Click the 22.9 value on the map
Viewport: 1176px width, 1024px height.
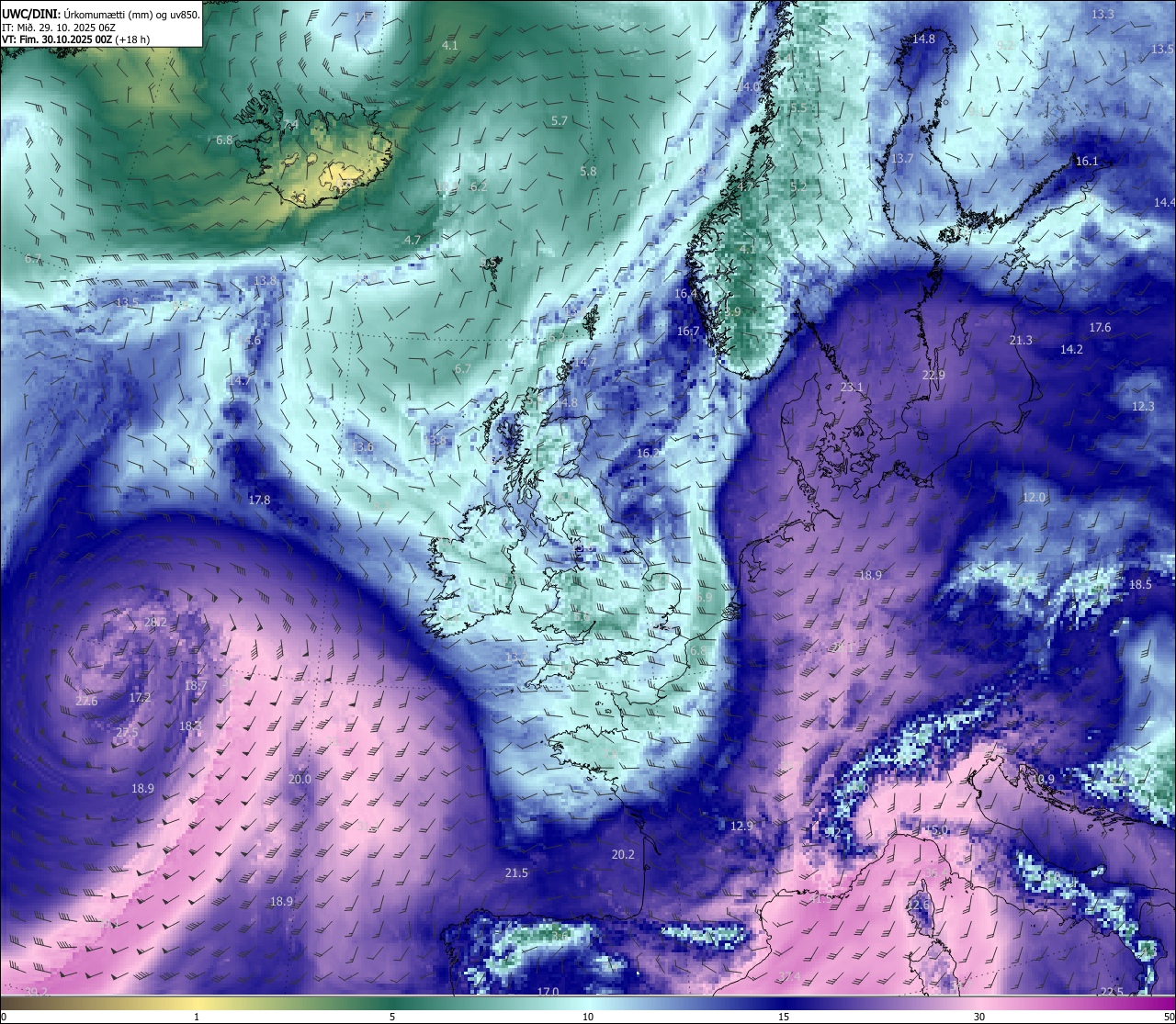pyautogui.click(x=933, y=376)
